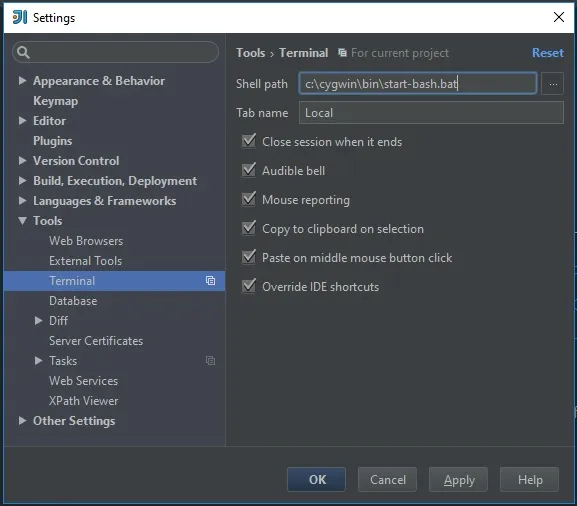This screenshot has width=577, height=506.
Task: Click the OK button
Action: click(316, 480)
